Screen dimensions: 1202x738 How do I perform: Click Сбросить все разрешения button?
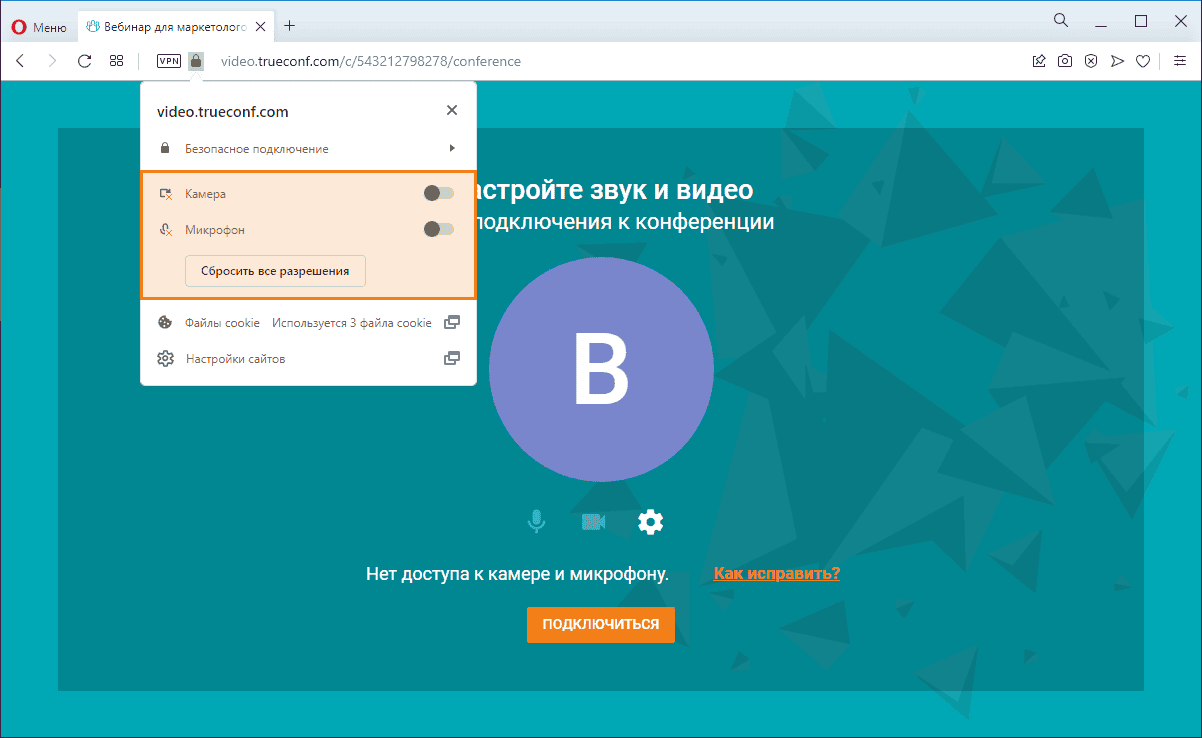[x=275, y=271]
